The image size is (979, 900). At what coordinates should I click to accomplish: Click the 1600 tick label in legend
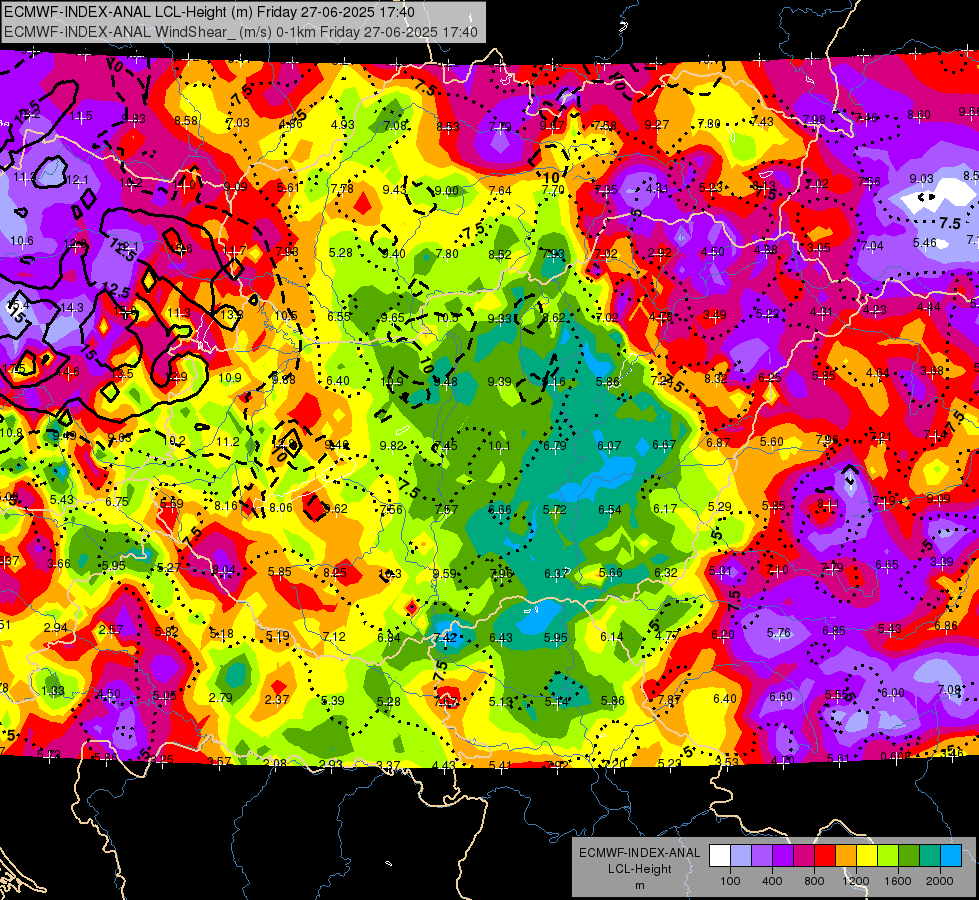tap(898, 881)
